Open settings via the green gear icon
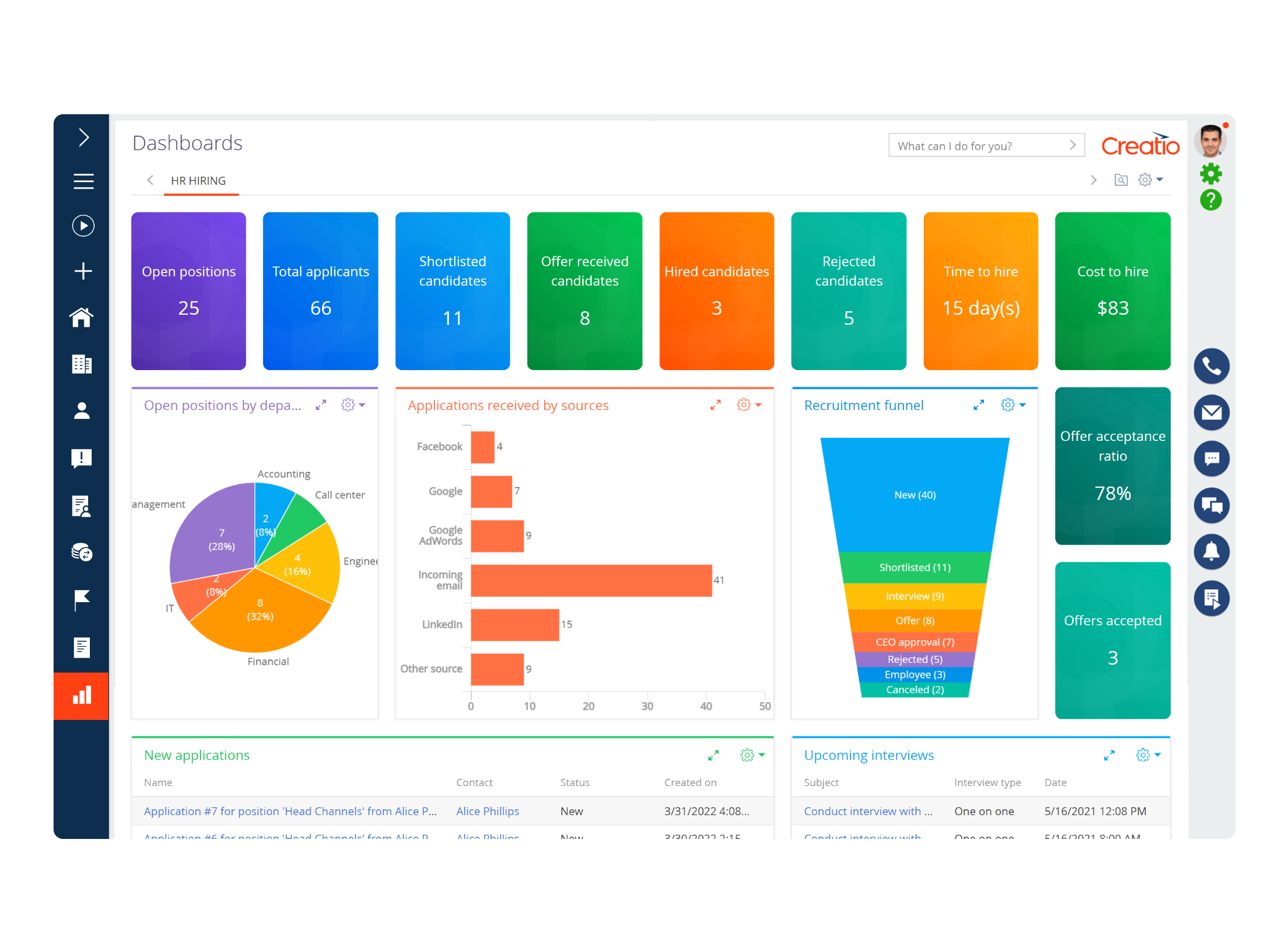 1211,174
